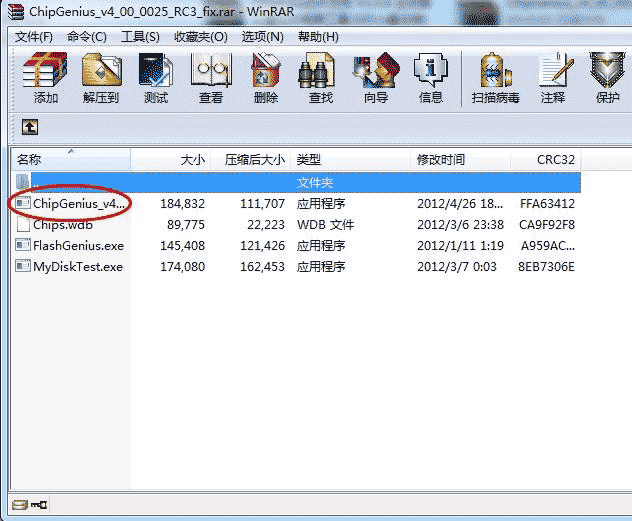This screenshot has height=521, width=632.
Task: Select the MyDiskTest.exe file name
Action: pos(78,266)
